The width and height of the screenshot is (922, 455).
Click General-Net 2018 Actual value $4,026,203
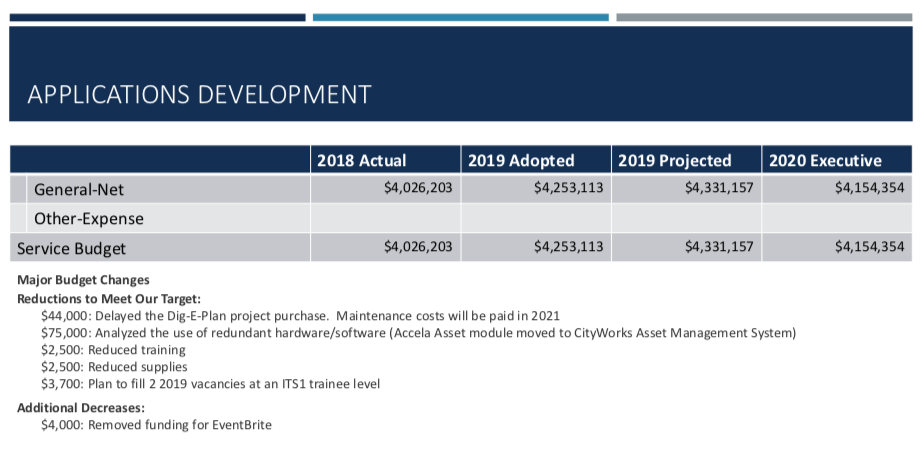(x=418, y=188)
